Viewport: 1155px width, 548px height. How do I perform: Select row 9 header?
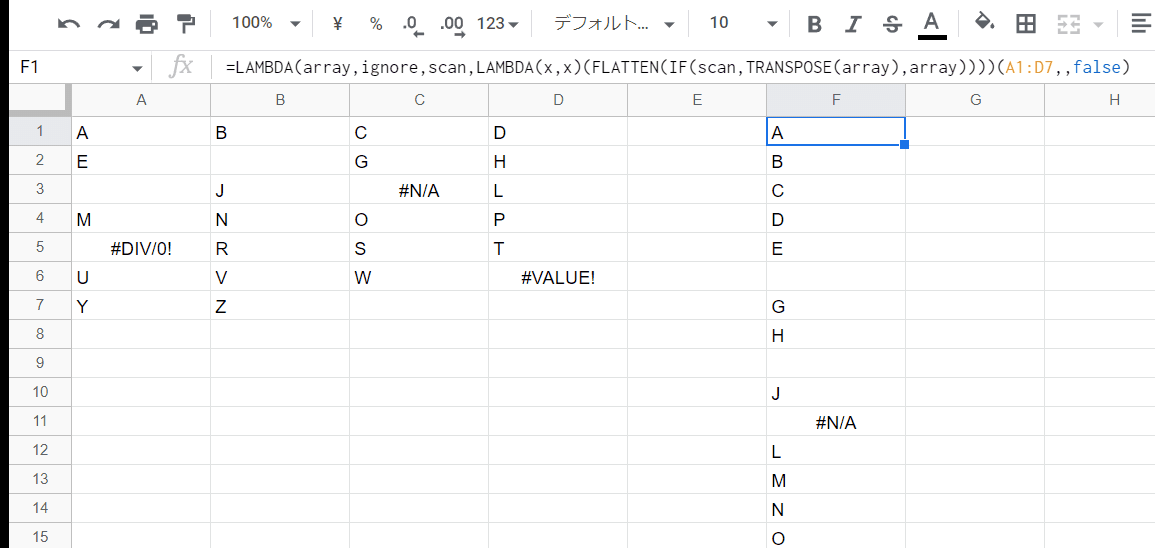tap(41, 363)
